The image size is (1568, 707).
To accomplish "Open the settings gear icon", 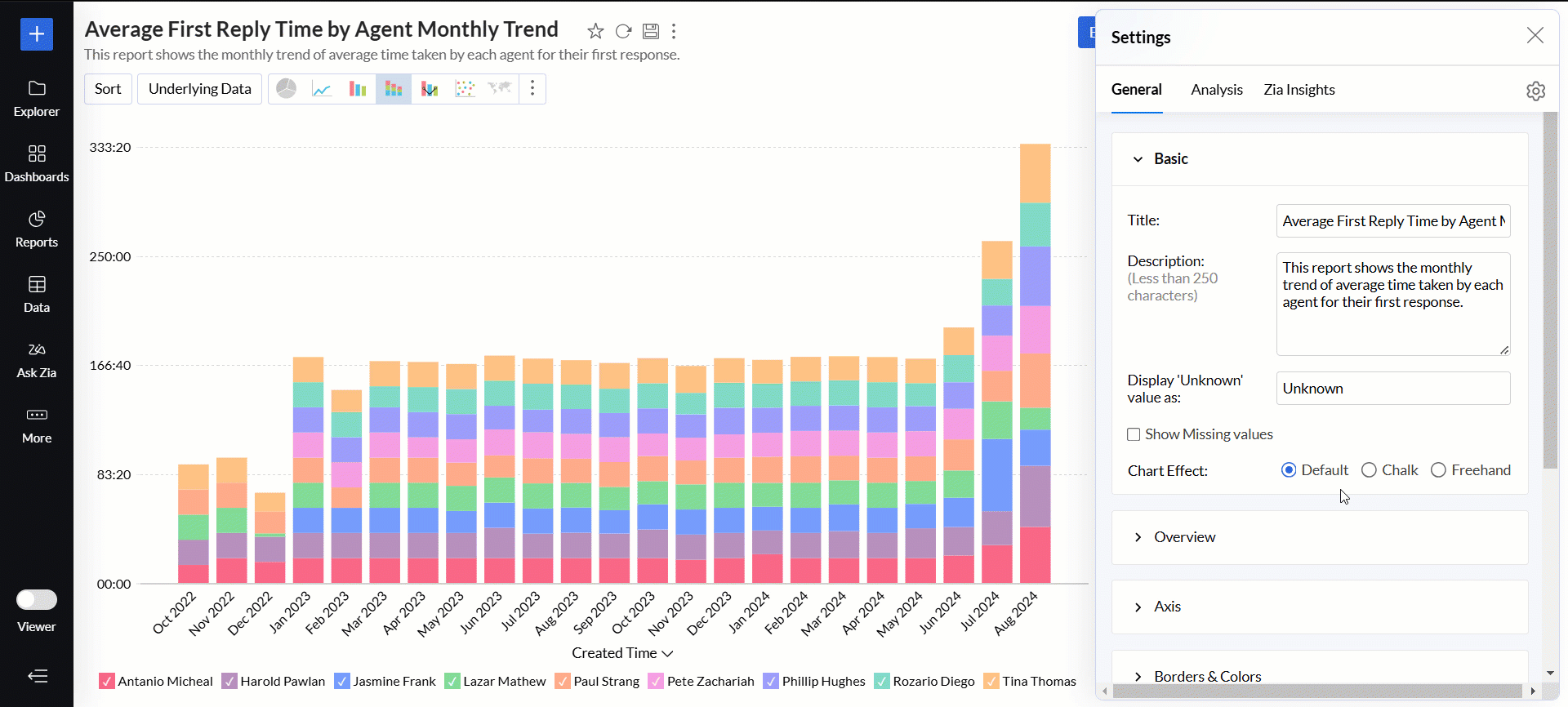I will [x=1535, y=91].
